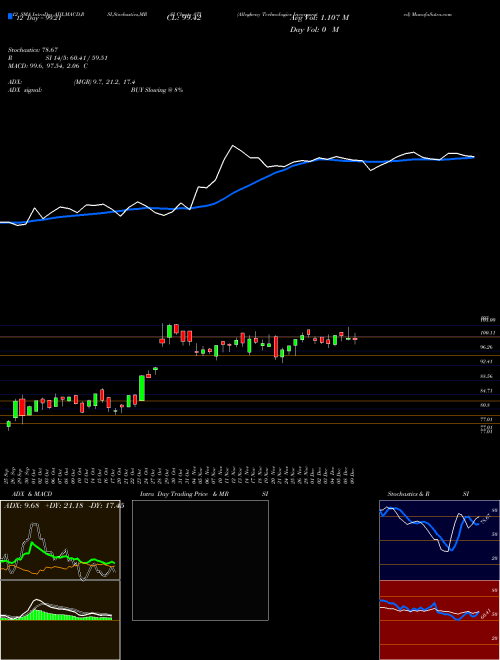Click the 'Intra Day Trading Price & MR SI' title
The height and width of the screenshot is (660, 500).
[x=204, y=494]
